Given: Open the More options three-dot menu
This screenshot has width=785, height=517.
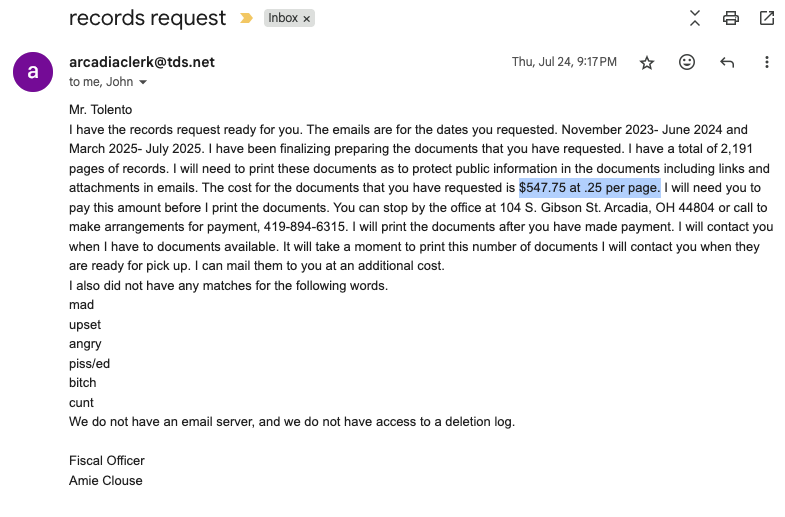Looking at the screenshot, I should pyautogui.click(x=767, y=62).
